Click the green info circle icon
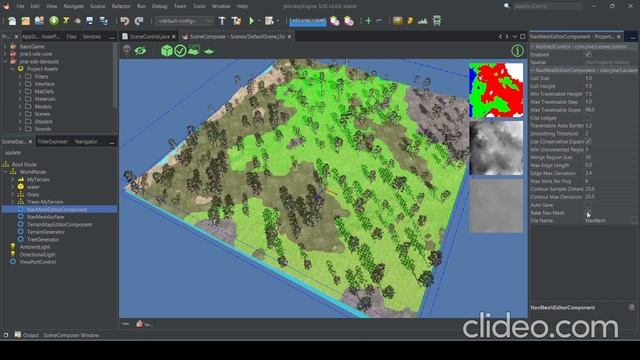Viewport: 640px width, 360px height. 517,51
